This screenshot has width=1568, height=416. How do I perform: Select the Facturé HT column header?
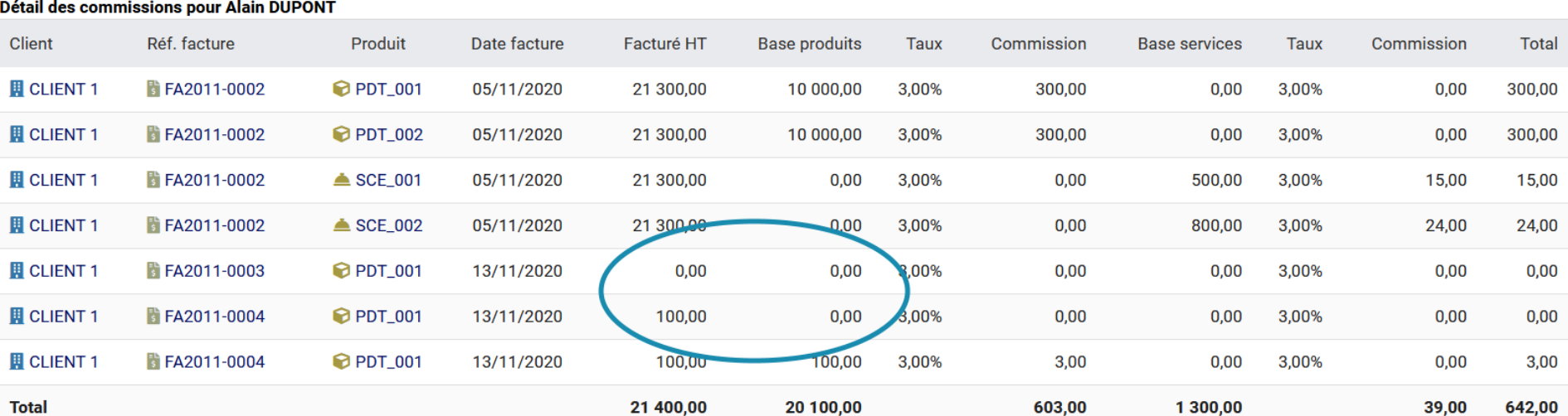pos(665,44)
